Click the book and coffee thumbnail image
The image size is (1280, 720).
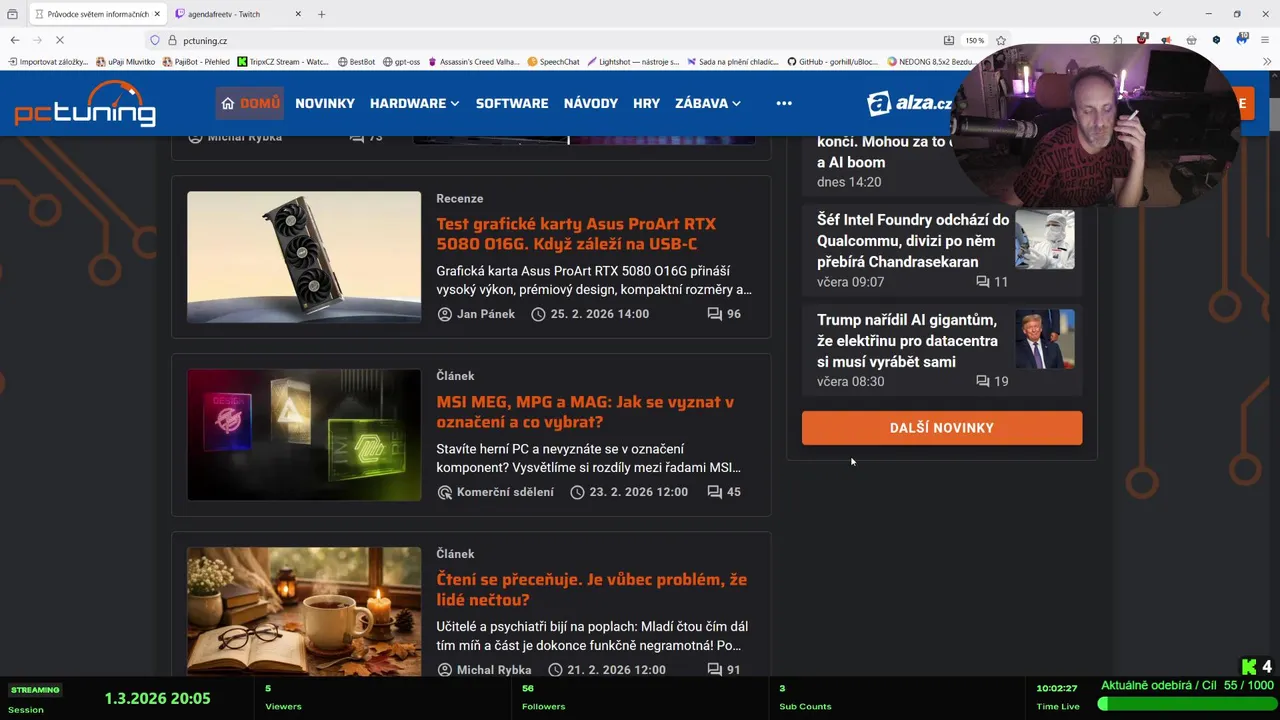tap(304, 612)
